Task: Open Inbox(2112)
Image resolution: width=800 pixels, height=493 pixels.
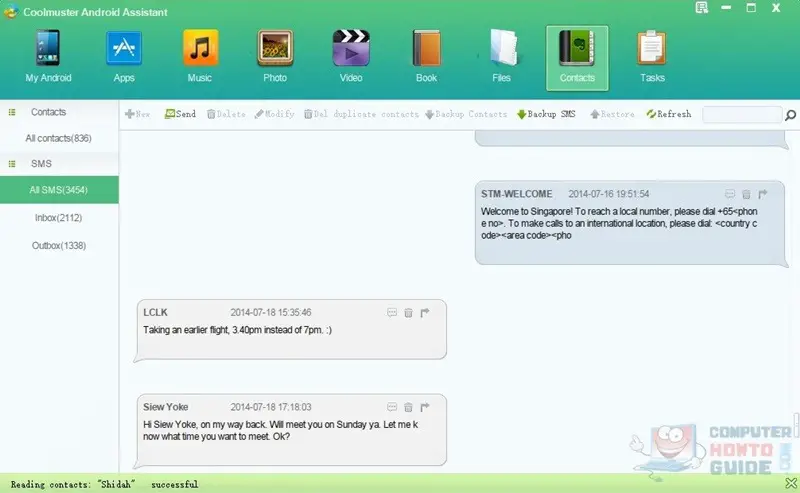Action: [59, 218]
